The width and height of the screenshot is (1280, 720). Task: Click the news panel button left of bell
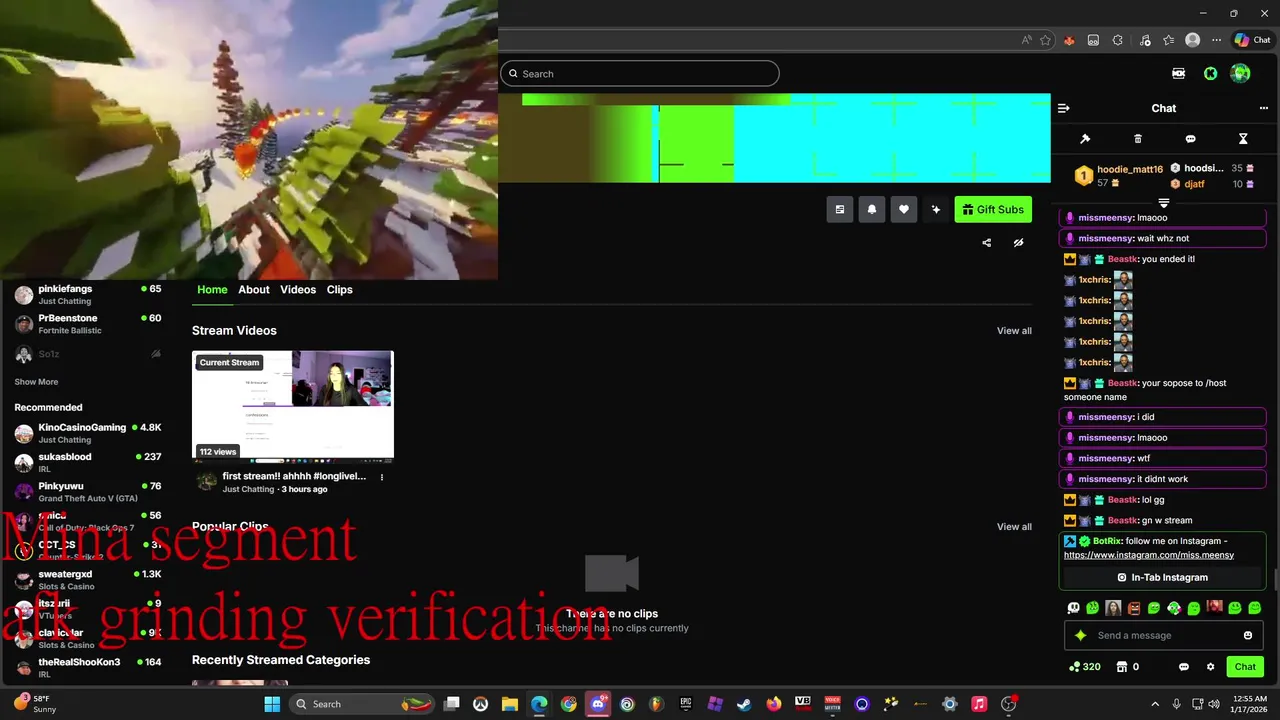click(840, 209)
